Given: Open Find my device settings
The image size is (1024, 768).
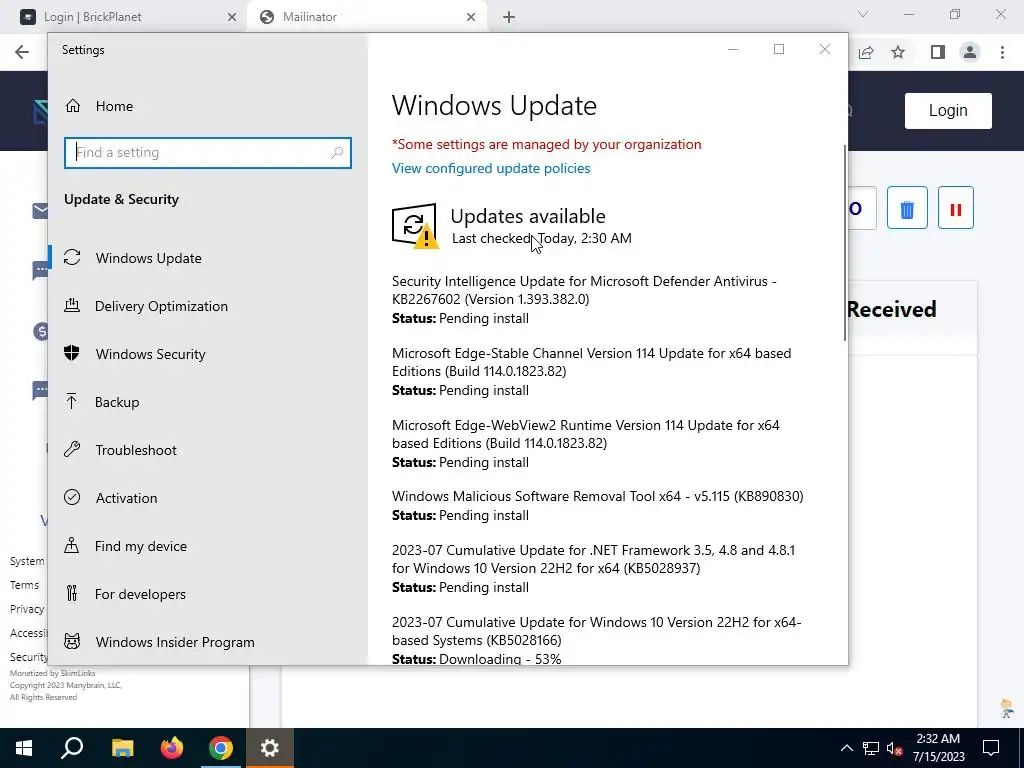Looking at the screenshot, I should (140, 546).
